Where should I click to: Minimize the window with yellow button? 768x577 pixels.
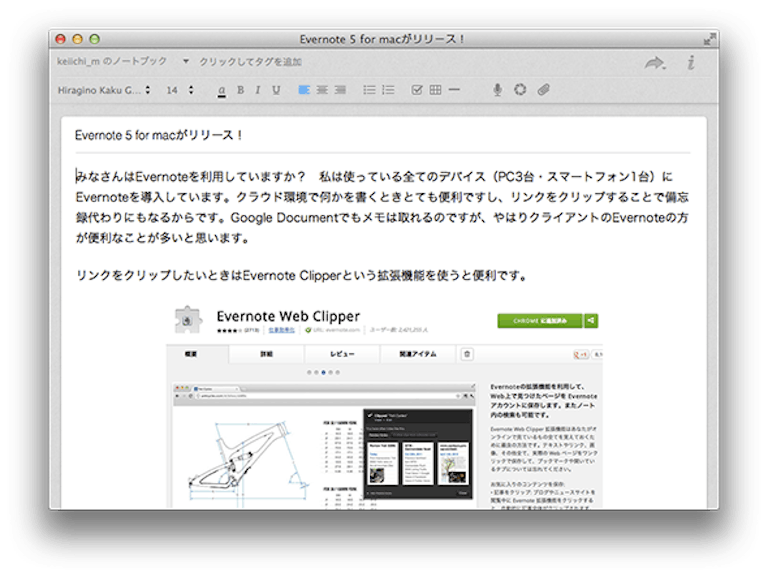click(77, 39)
